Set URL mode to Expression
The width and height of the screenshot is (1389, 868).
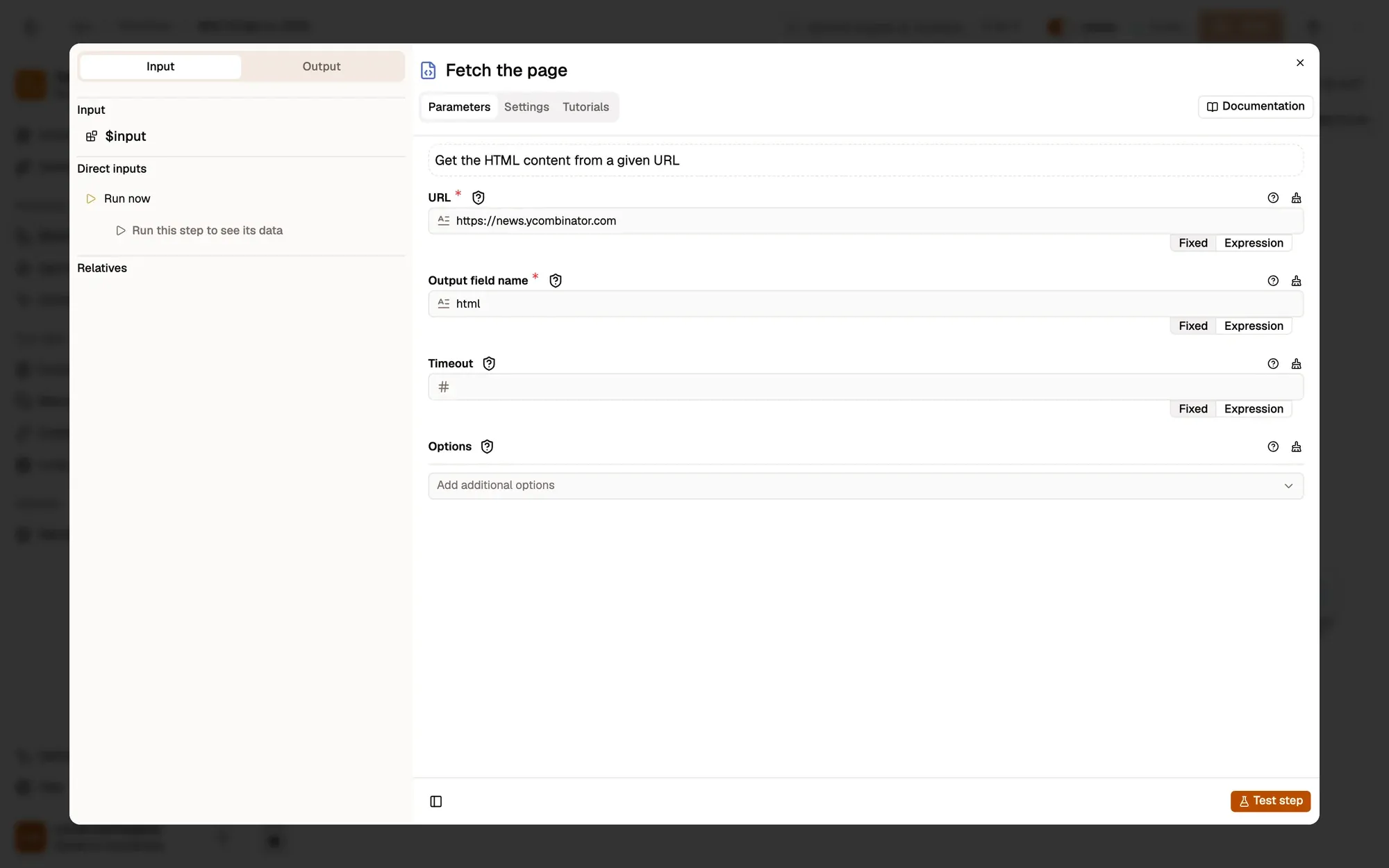pyautogui.click(x=1254, y=243)
